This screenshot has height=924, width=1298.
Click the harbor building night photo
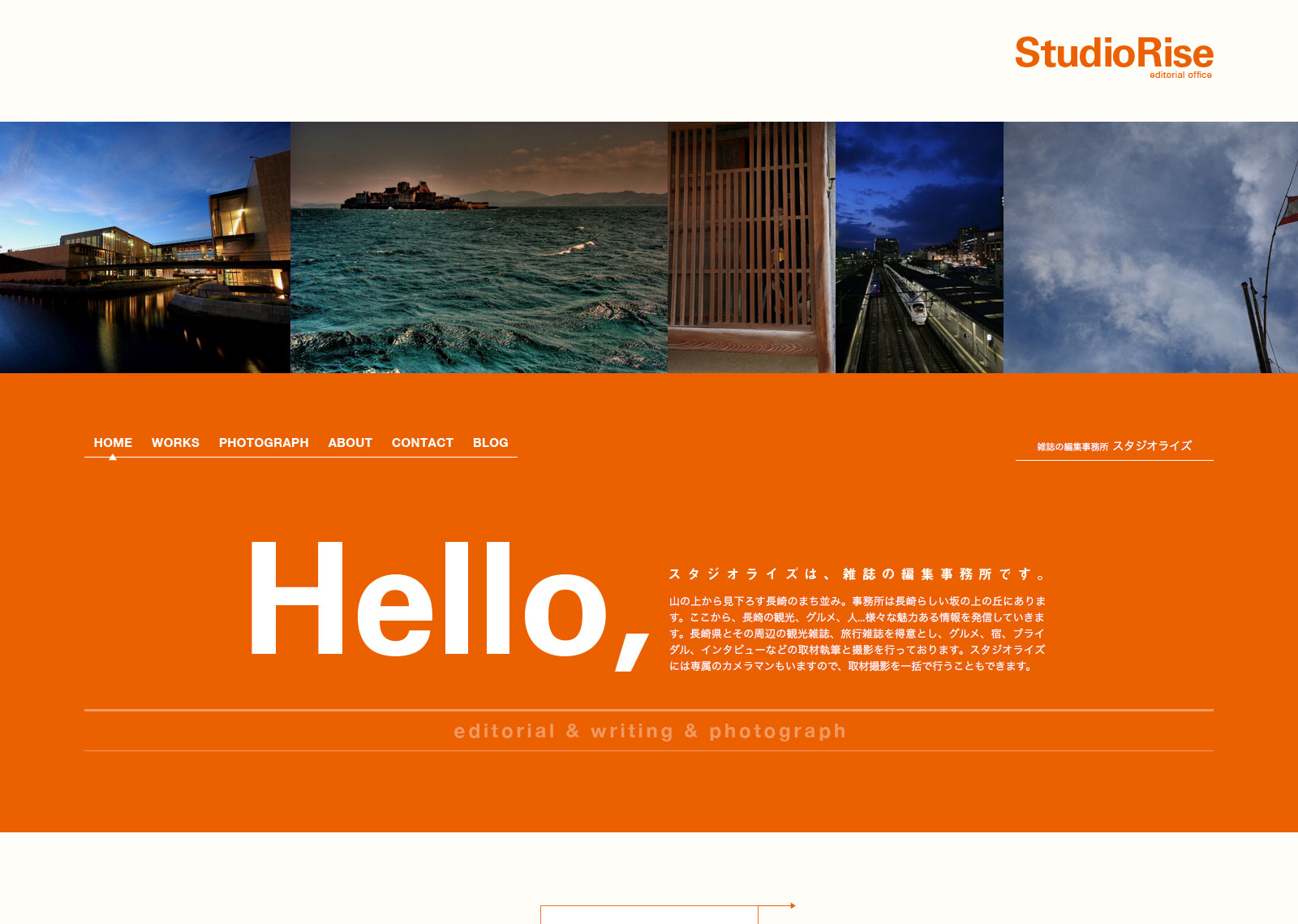coord(145,247)
